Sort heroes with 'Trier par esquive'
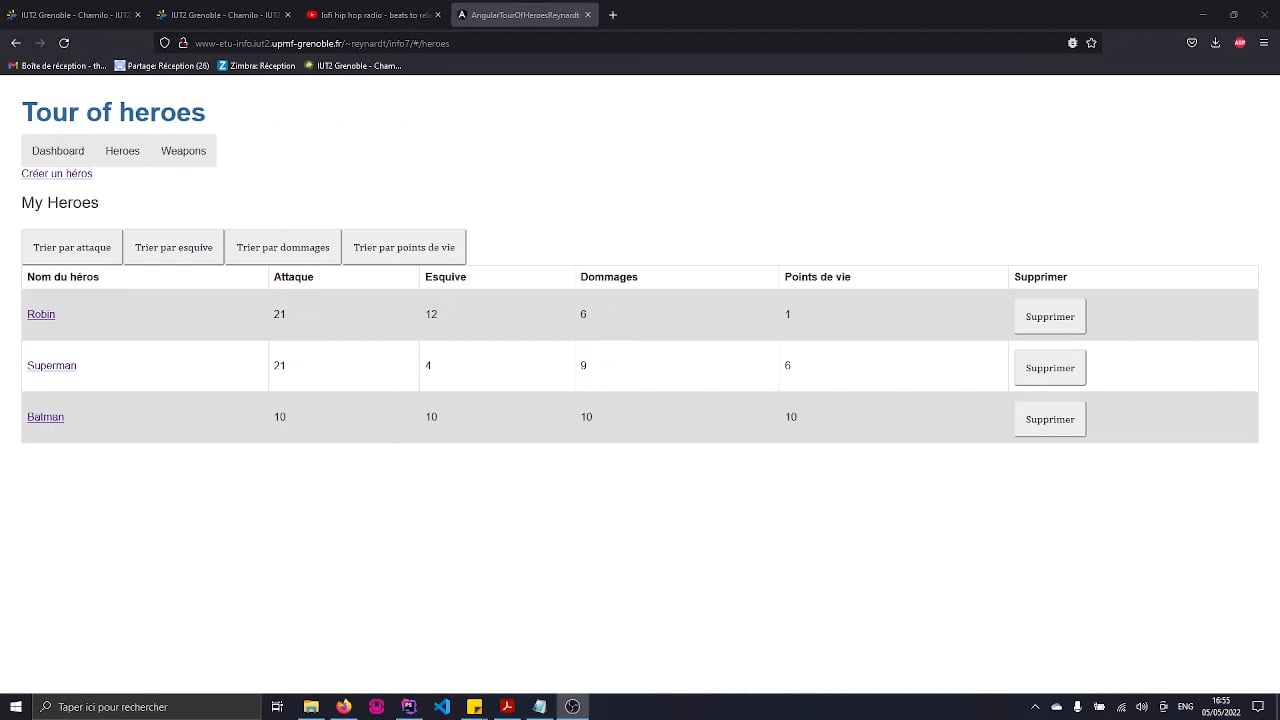The width and height of the screenshot is (1280, 720). click(x=174, y=247)
